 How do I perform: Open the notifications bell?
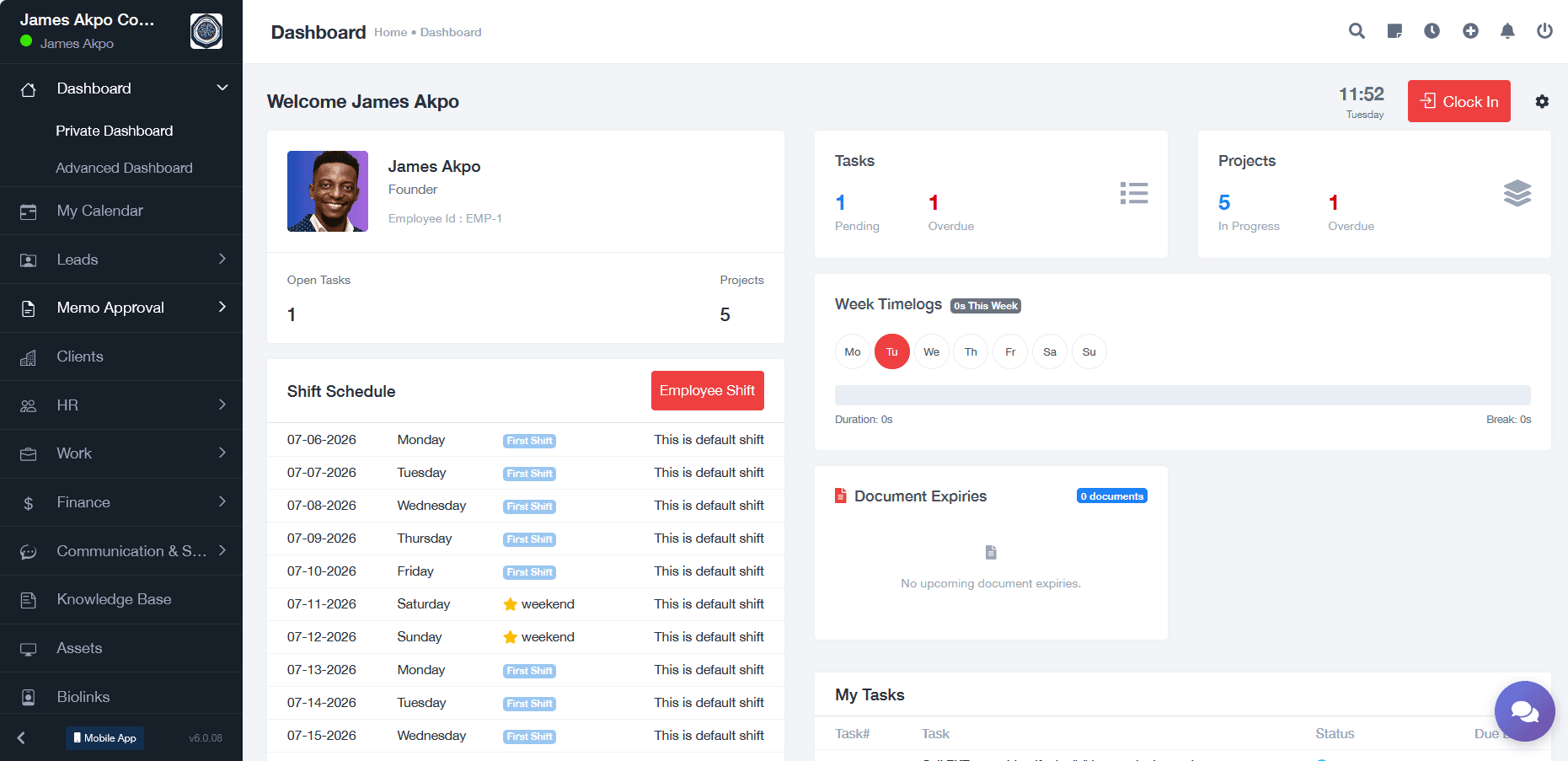(x=1507, y=31)
